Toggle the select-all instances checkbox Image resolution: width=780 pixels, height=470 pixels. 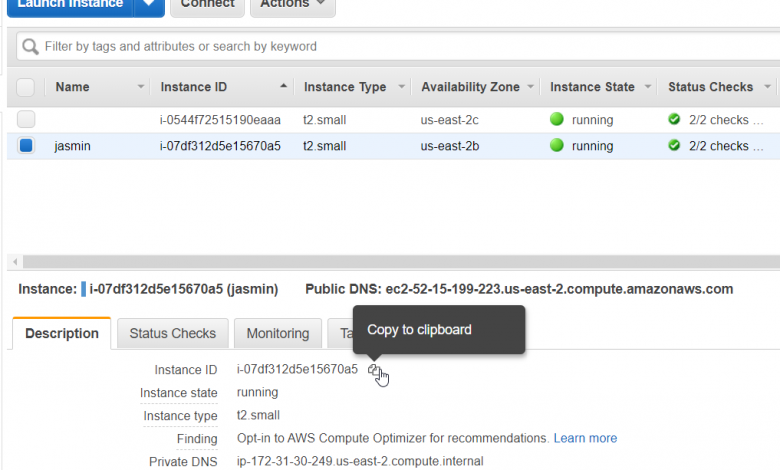26,87
